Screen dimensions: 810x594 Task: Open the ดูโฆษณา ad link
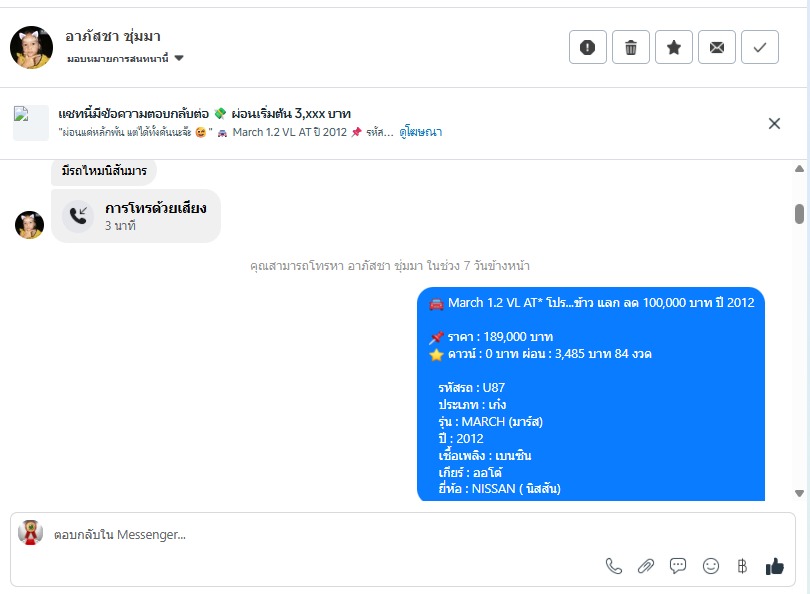pos(420,132)
